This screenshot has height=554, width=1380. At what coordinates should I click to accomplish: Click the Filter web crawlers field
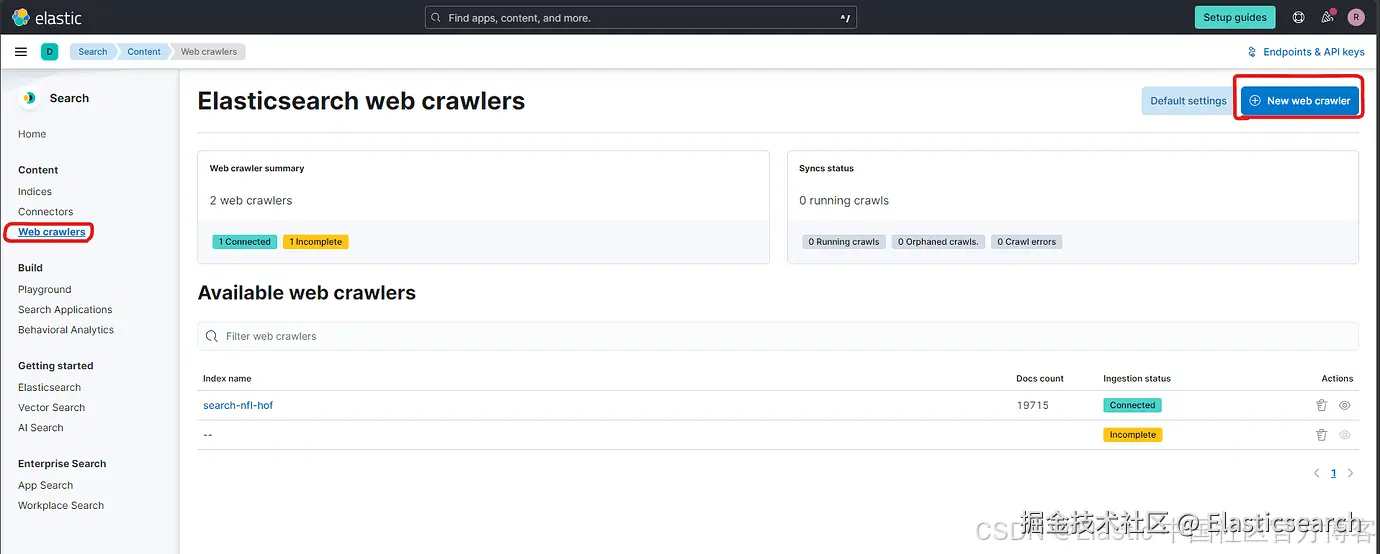click(x=778, y=336)
